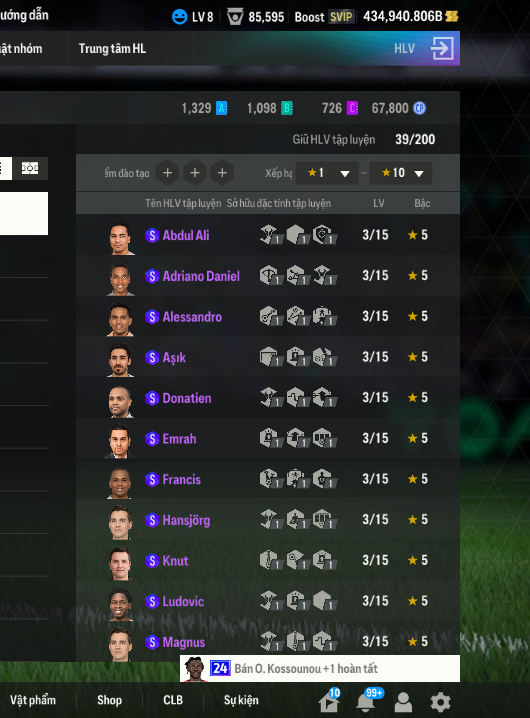Add coach to third training slot

pyautogui.click(x=222, y=173)
